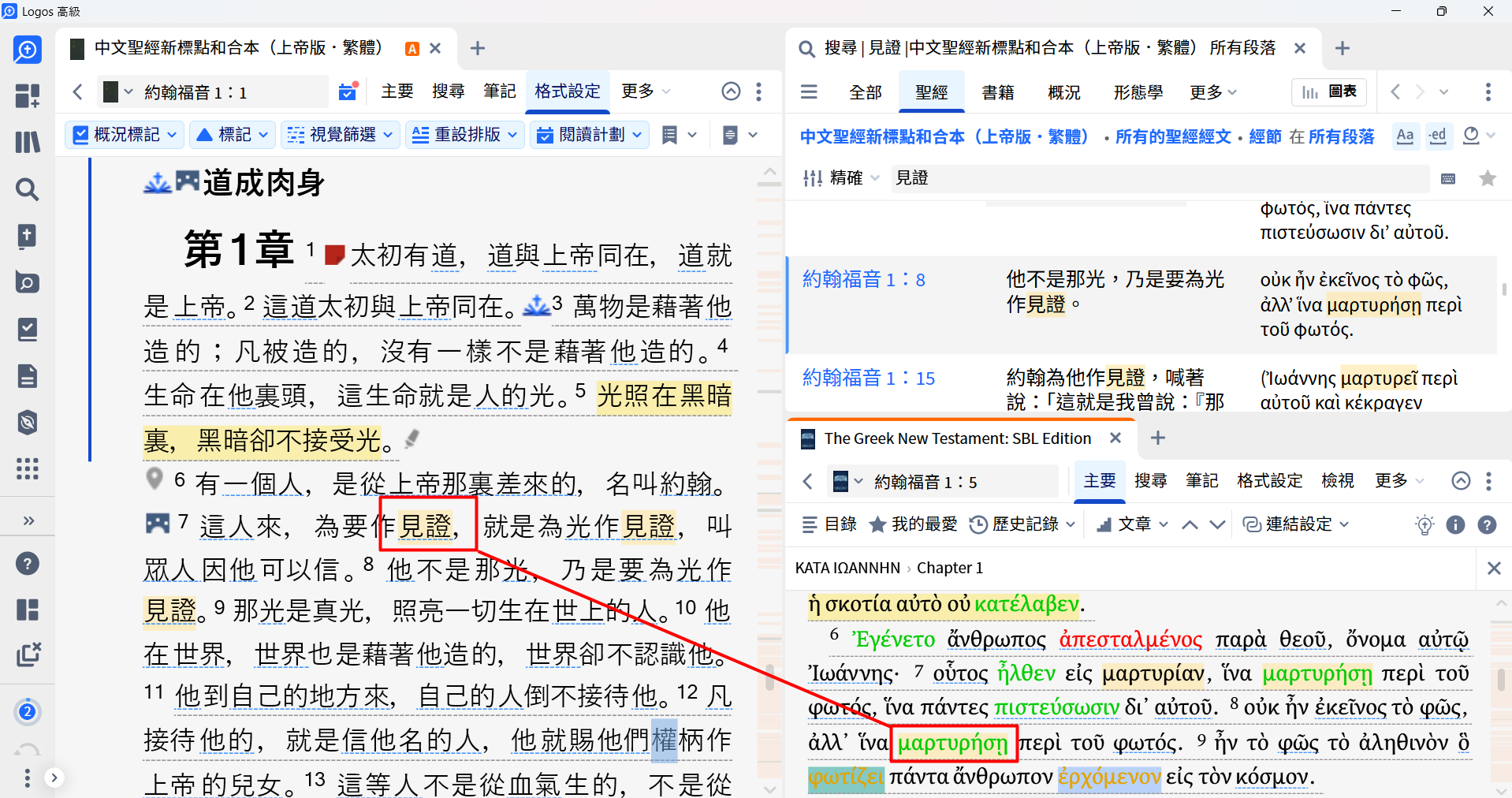
Task: Click the info icon in the Greek NT panel
Action: pyautogui.click(x=1455, y=524)
